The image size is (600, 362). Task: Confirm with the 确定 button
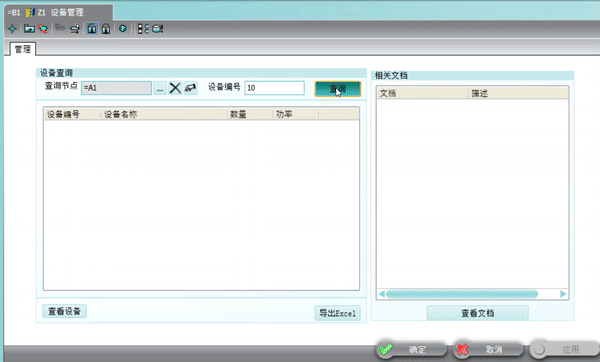click(412, 349)
